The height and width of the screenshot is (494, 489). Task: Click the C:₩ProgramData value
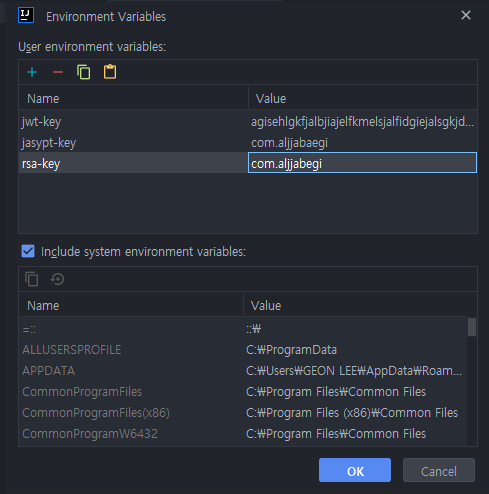click(291, 350)
